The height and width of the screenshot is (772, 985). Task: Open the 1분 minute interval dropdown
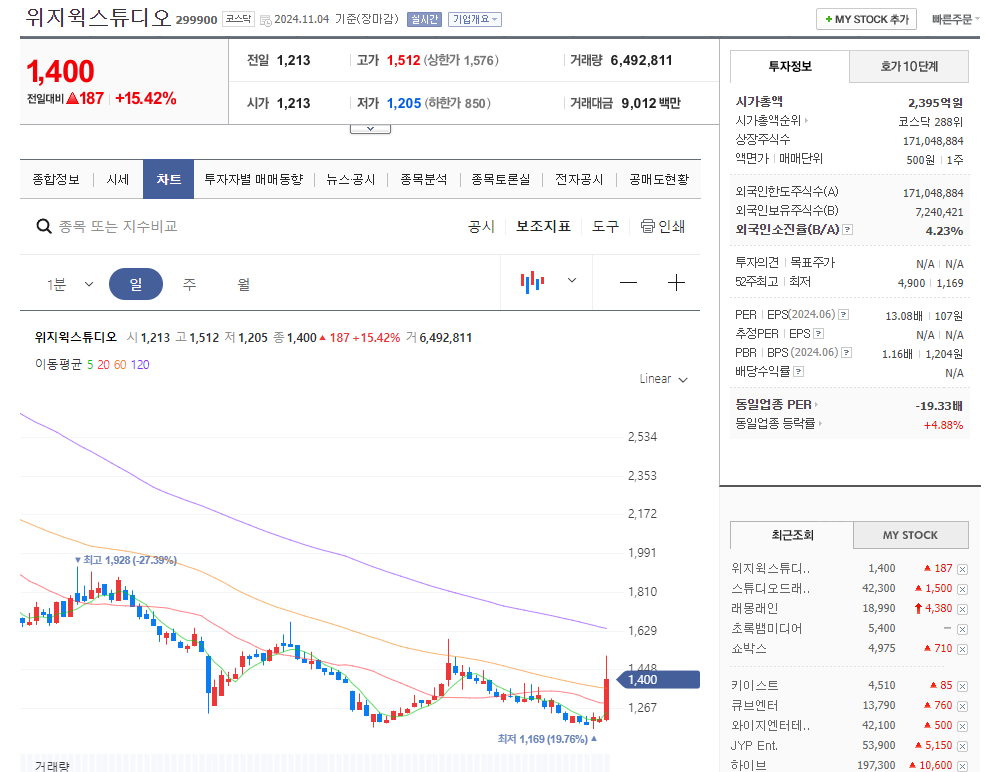tap(70, 285)
